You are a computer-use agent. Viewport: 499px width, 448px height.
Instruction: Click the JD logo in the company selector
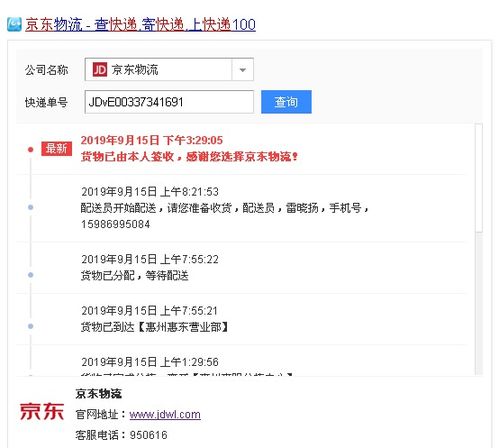point(100,70)
